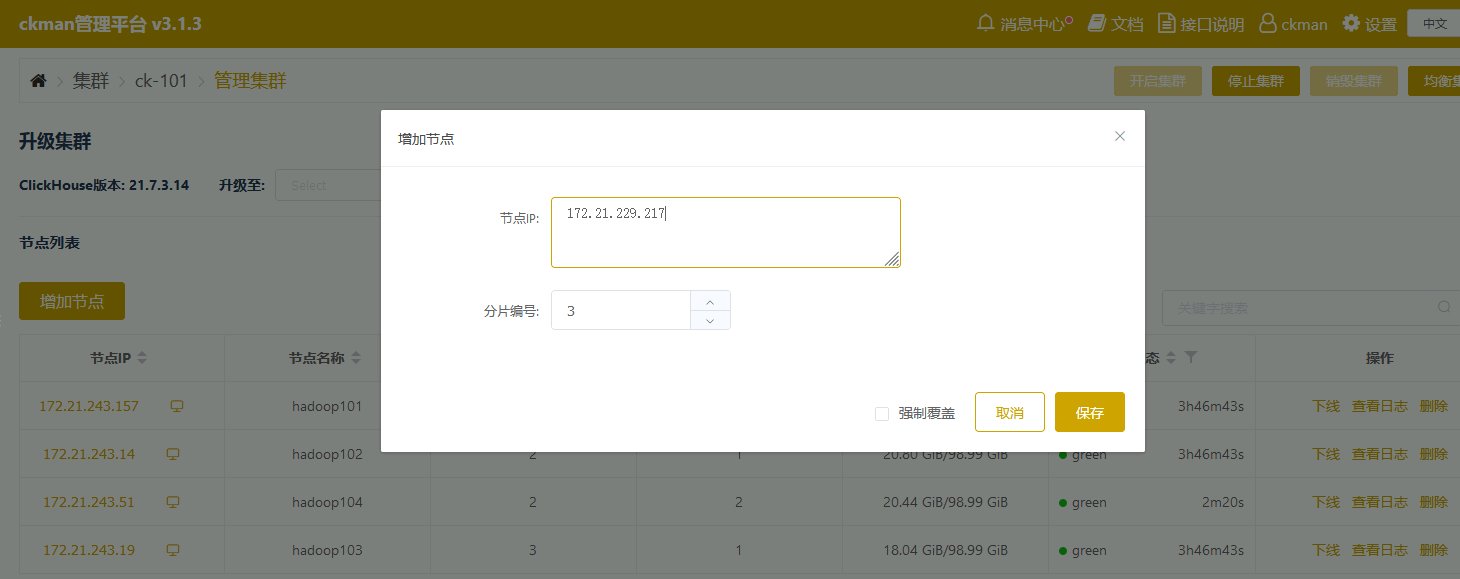Click the 18.04 GiB/98.99 GiB disk cell
Image resolution: width=1460 pixels, height=579 pixels.
click(945, 550)
